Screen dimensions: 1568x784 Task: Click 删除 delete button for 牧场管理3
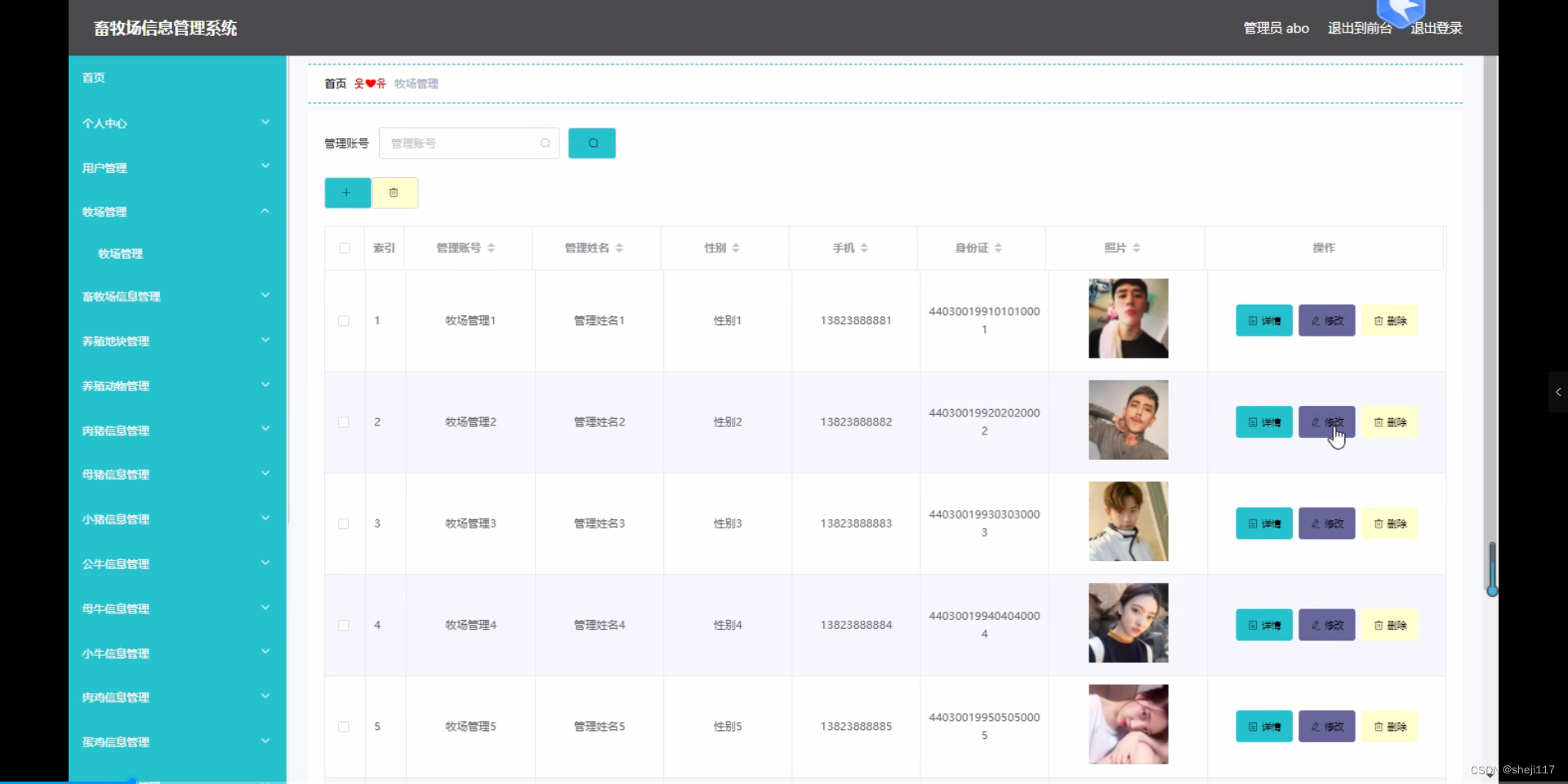pos(1390,523)
